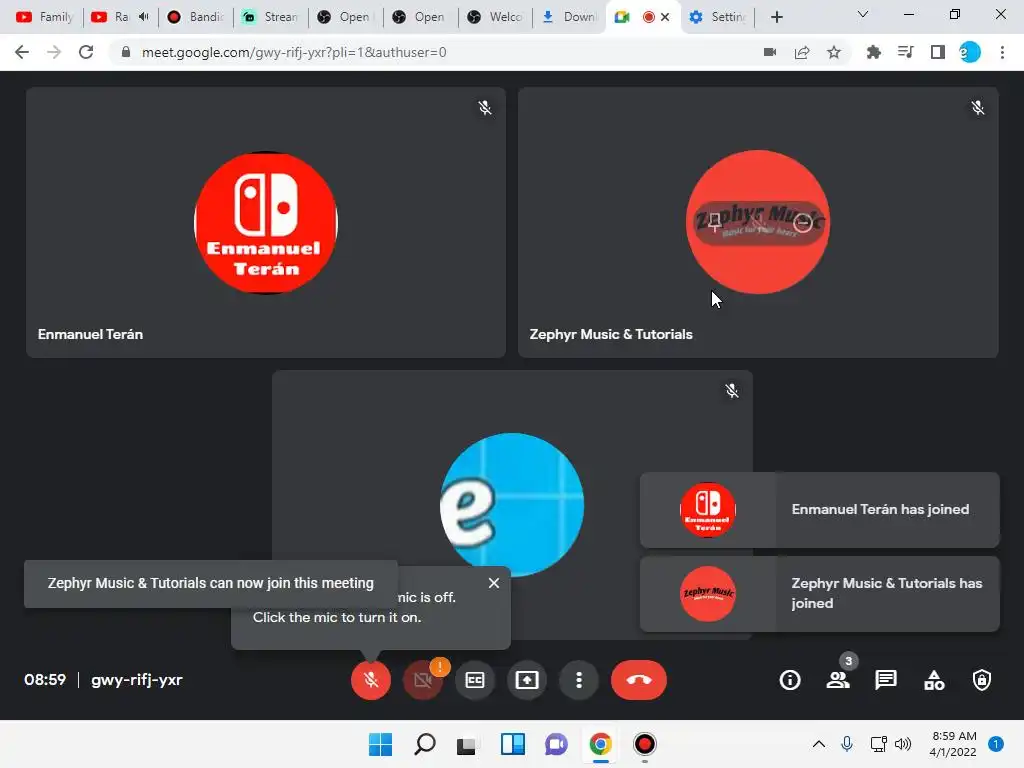Open Task View on taskbar

466,744
